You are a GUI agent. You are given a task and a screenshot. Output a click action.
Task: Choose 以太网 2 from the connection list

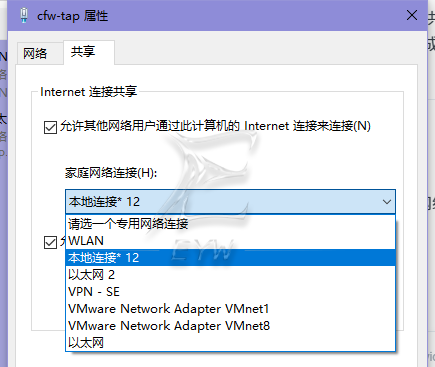pyautogui.click(x=230, y=275)
